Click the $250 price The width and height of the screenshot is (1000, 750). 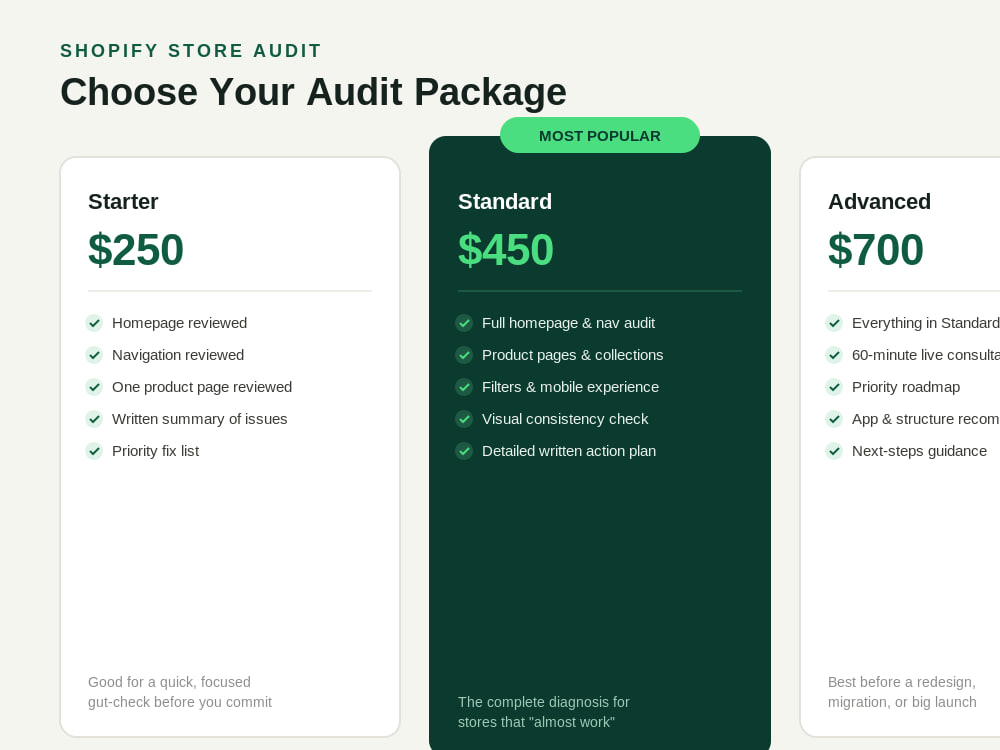[x=136, y=249]
